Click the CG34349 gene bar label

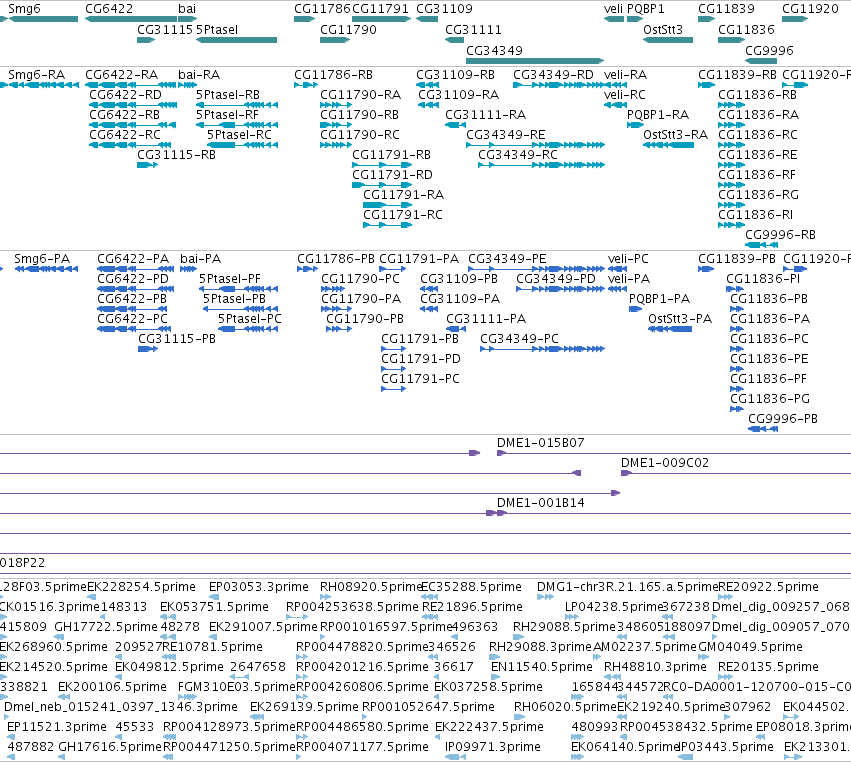494,50
